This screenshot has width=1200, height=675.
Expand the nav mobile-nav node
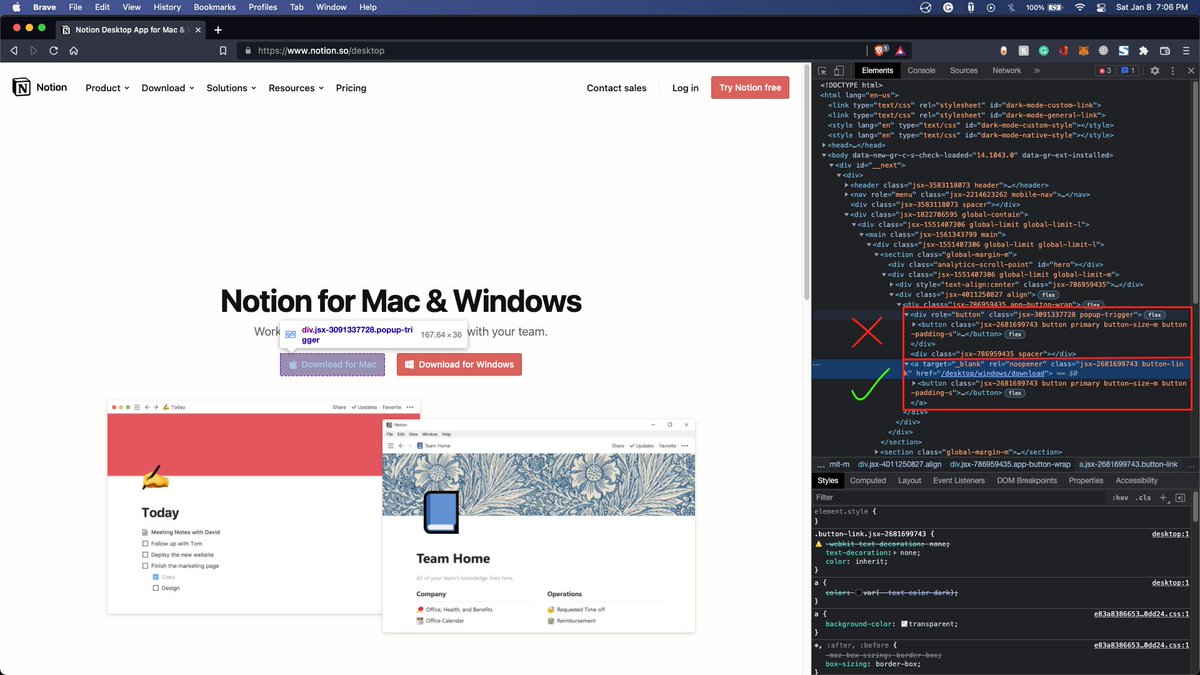847,195
